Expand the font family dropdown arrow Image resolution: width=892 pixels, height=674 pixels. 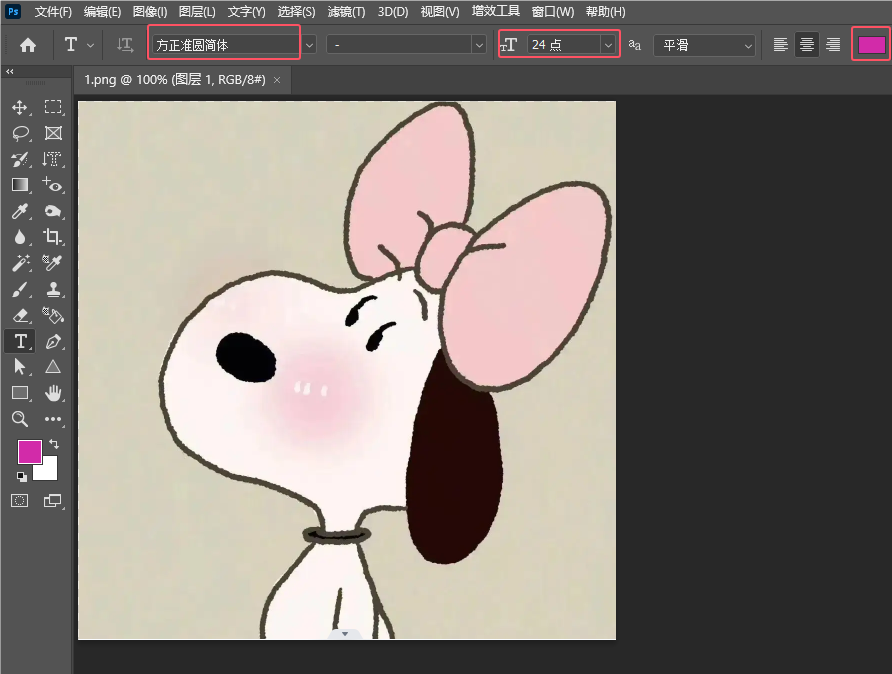(309, 45)
